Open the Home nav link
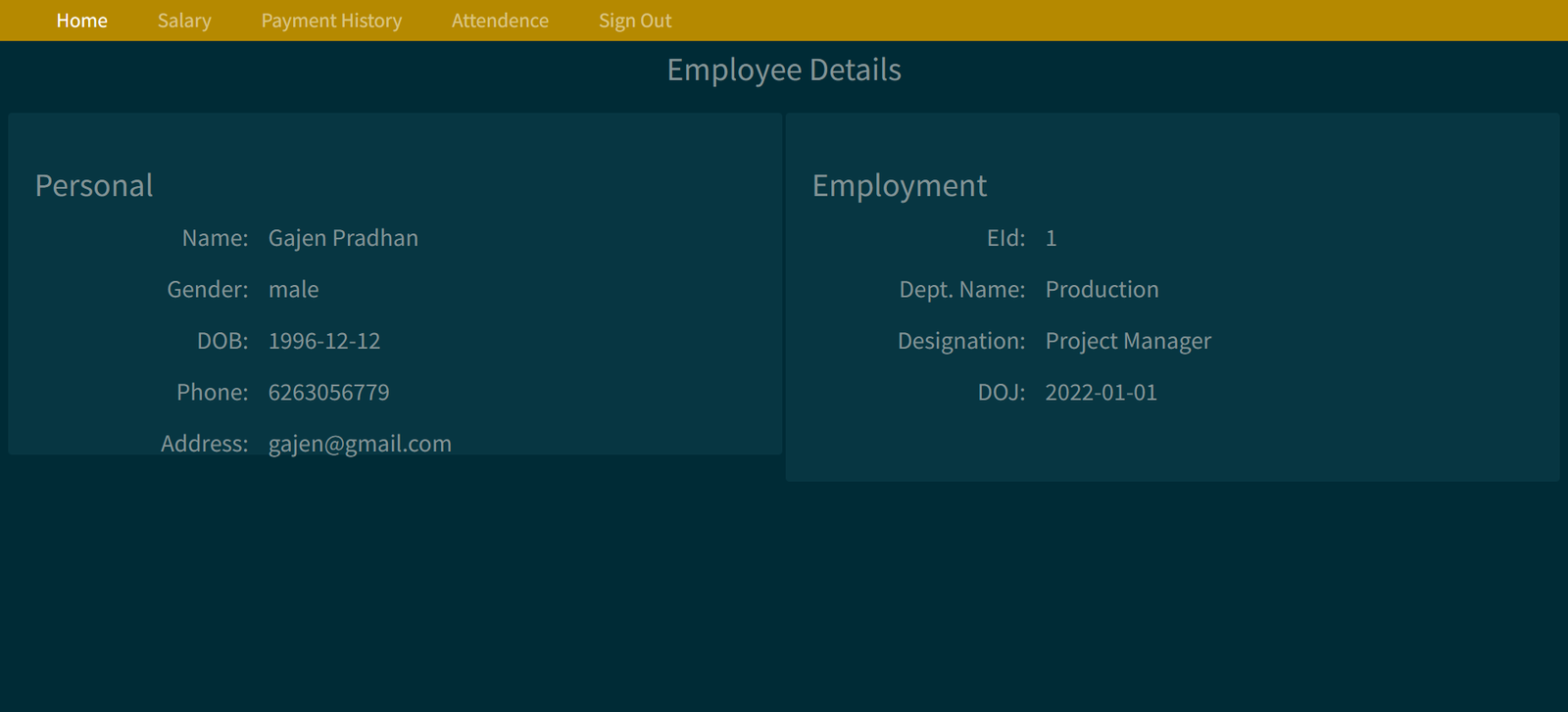This screenshot has width=1568, height=712. click(81, 21)
